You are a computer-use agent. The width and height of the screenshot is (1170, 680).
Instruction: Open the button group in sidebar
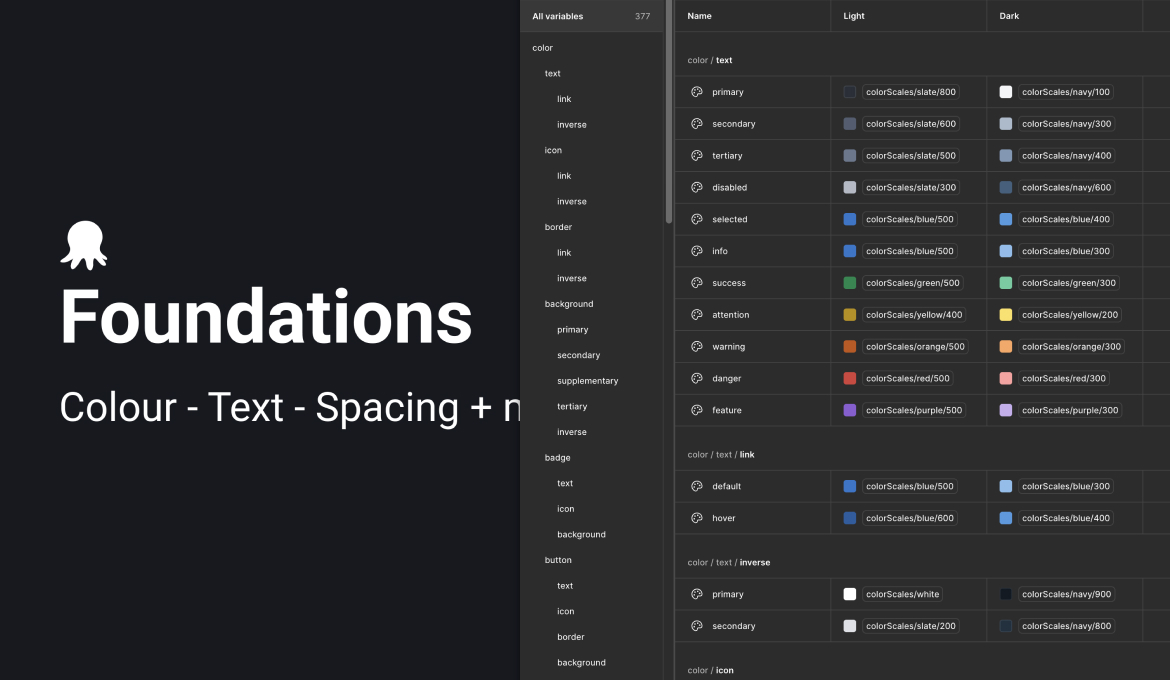558,560
